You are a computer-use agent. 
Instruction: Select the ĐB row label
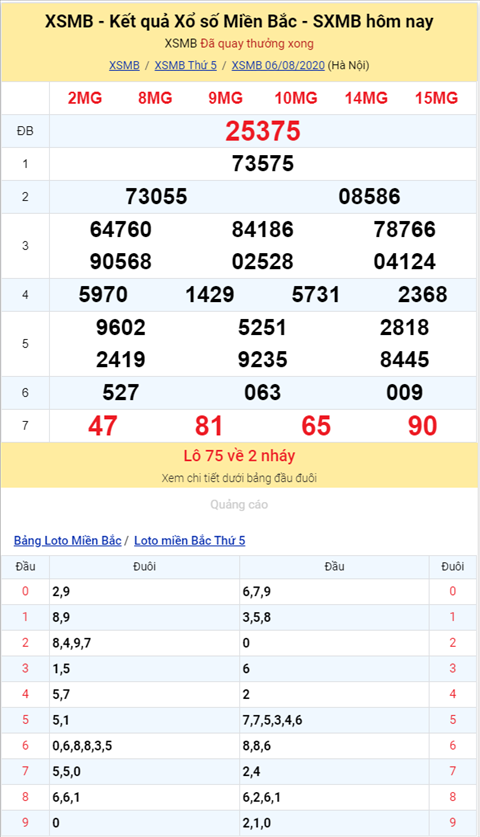(25, 131)
